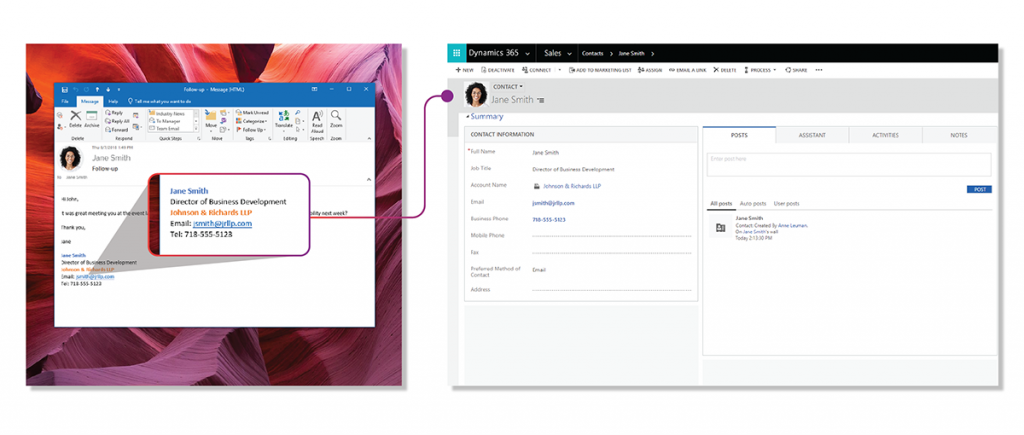Click the blue Post button
Image resolution: width=1024 pixels, height=435 pixels.
click(x=979, y=189)
